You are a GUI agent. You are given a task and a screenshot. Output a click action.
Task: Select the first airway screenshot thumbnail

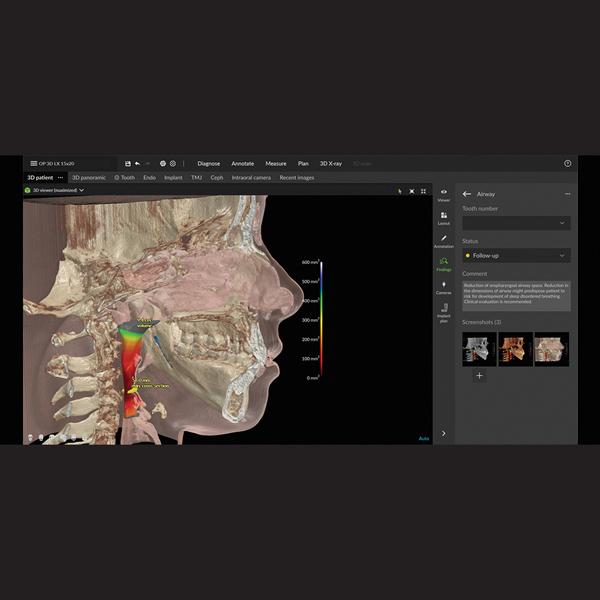[479, 349]
